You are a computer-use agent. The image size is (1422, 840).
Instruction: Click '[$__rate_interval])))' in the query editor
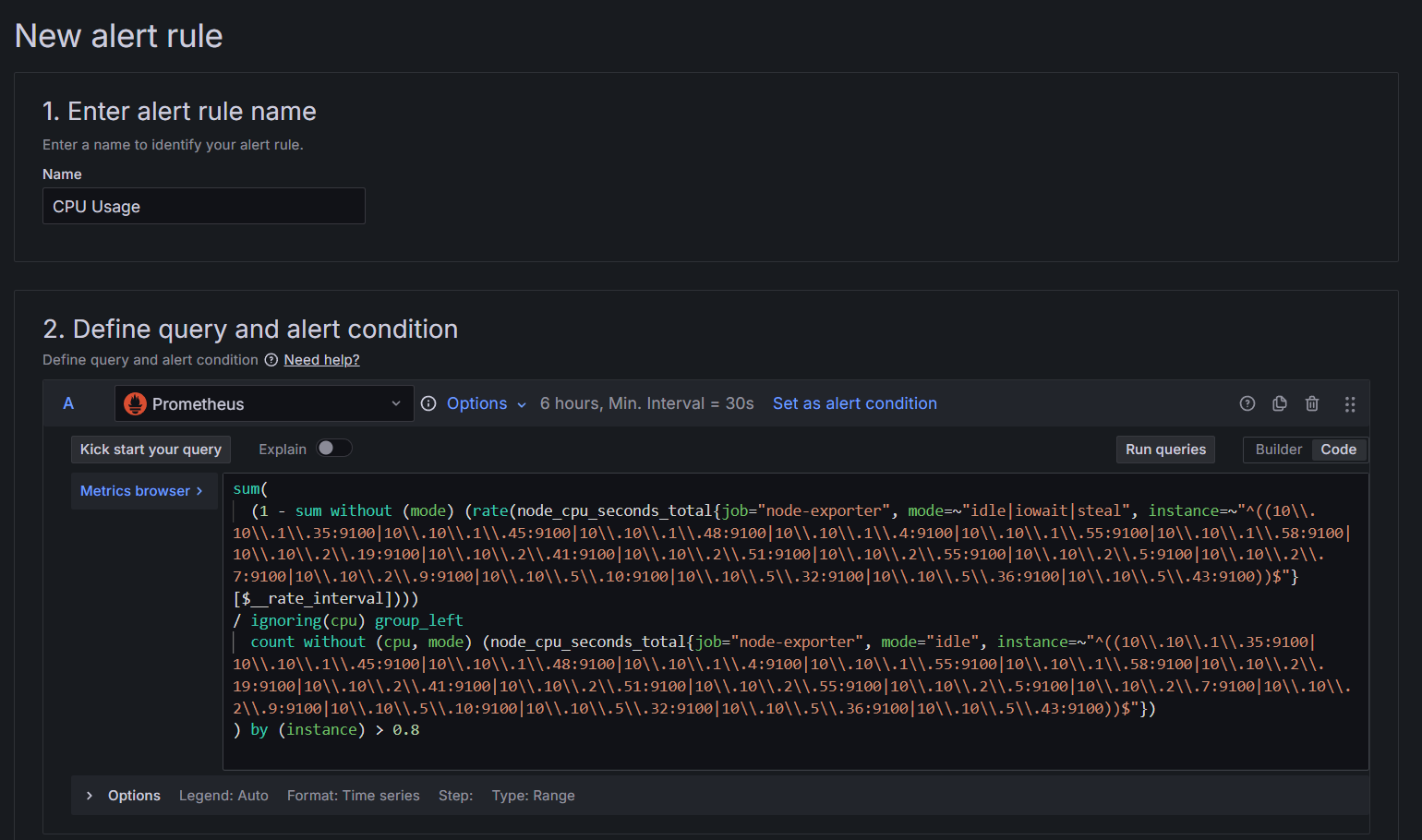pos(326,598)
